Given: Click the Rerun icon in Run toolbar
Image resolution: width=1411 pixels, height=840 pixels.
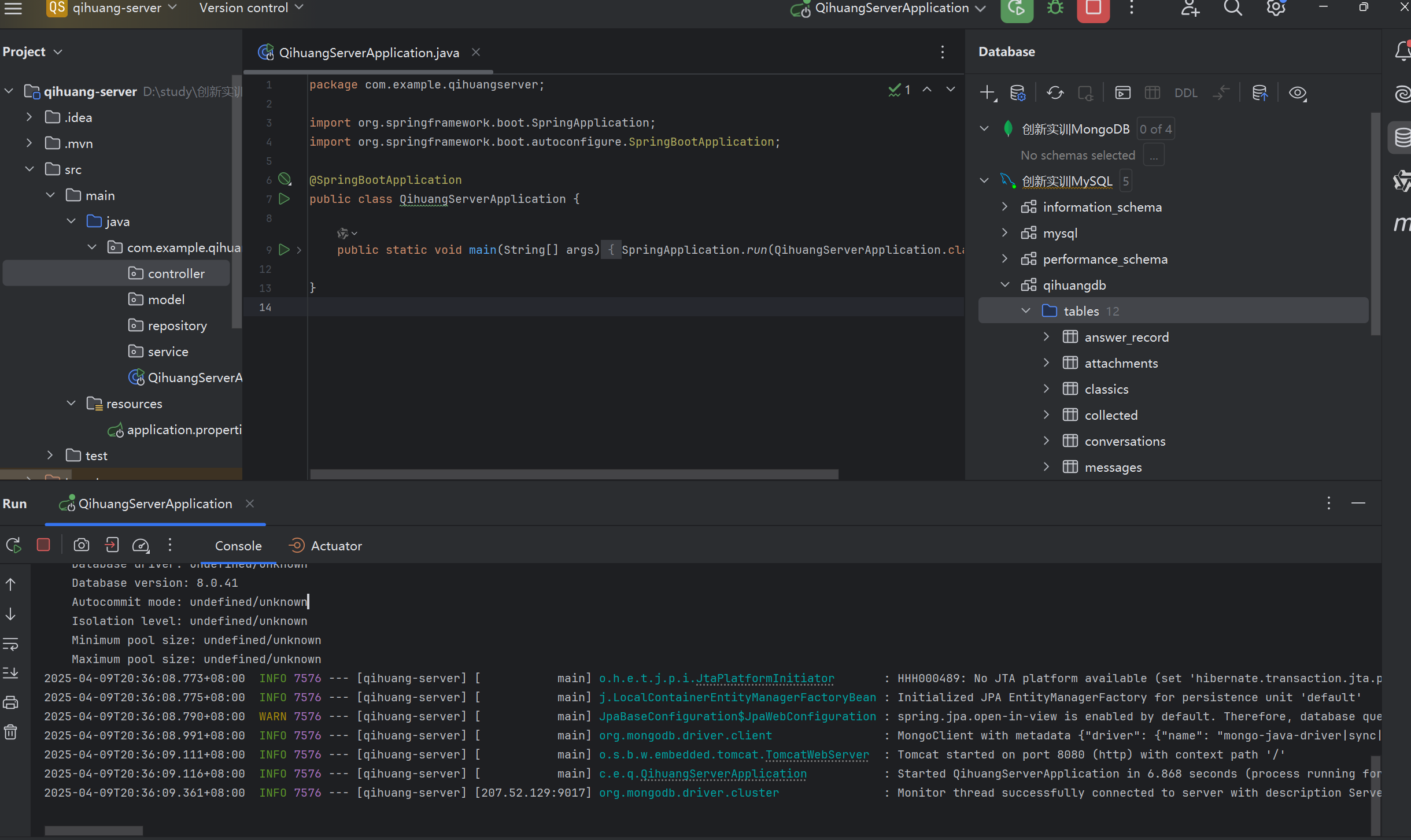Looking at the screenshot, I should (x=13, y=545).
